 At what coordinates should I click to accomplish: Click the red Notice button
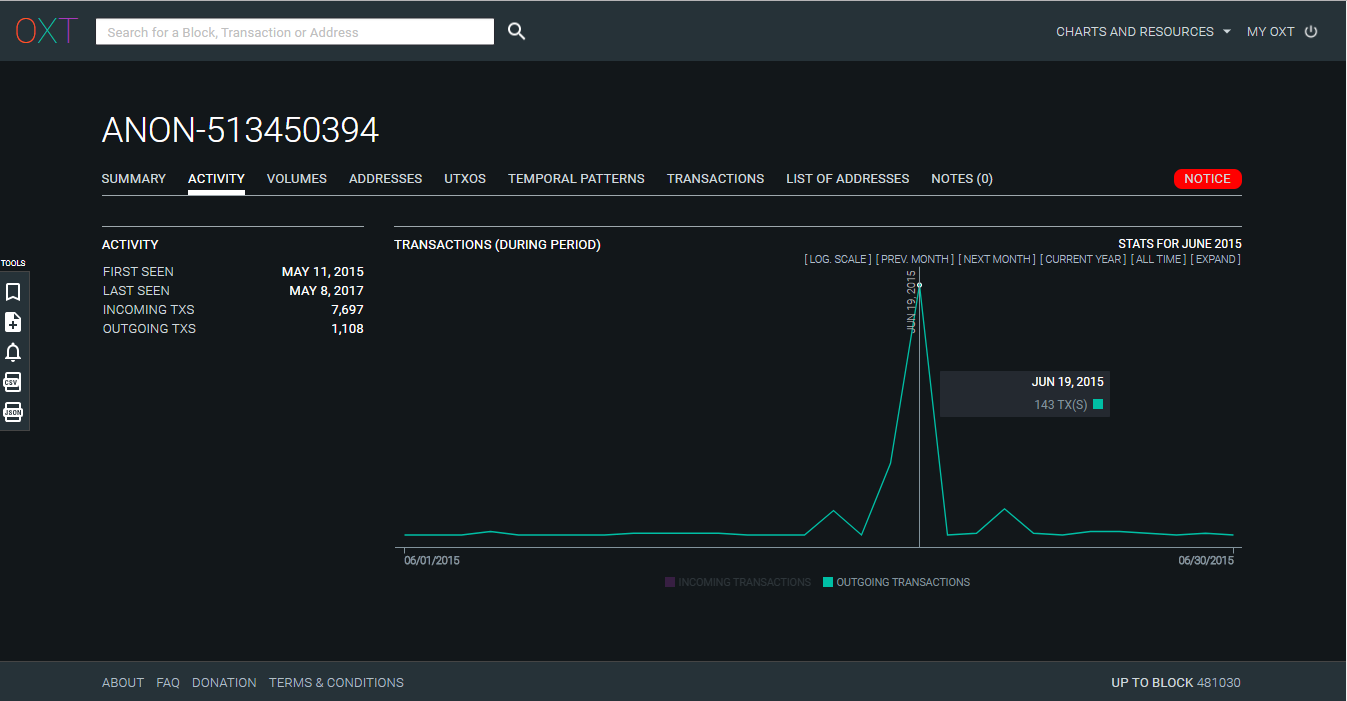[1207, 179]
